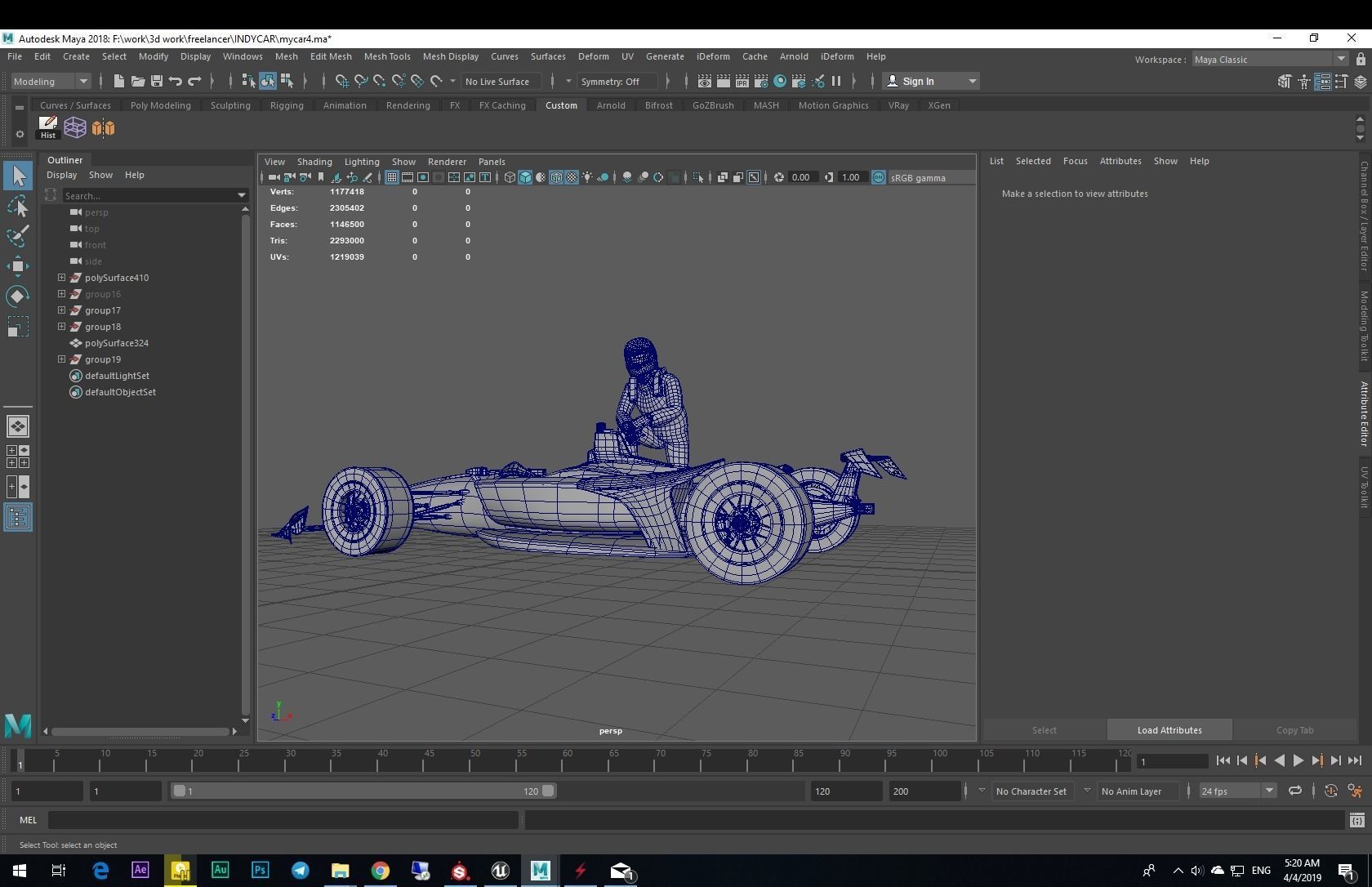The image size is (1372, 887).
Task: Toggle film gate in viewport toolbar
Action: pyautogui.click(x=408, y=177)
